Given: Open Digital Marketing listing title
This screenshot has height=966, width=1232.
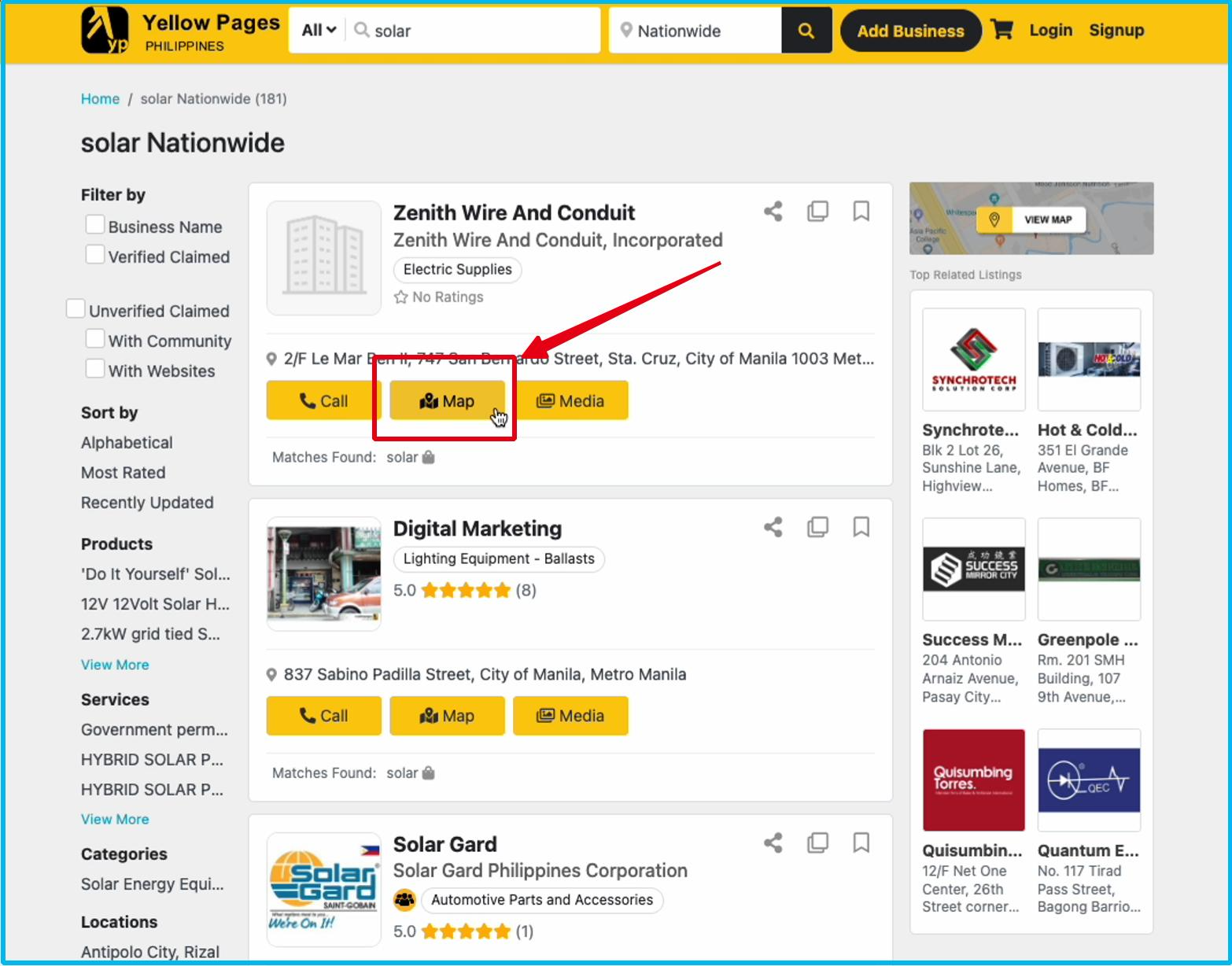Looking at the screenshot, I should pyautogui.click(x=478, y=528).
